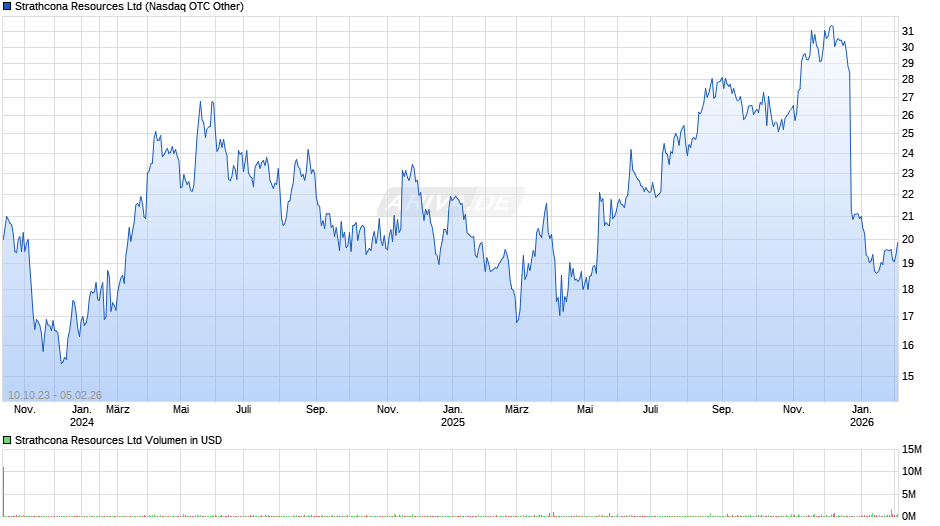Viewport: 940px width, 526px height.
Task: Click the volume axis label 0M
Action: point(908,516)
